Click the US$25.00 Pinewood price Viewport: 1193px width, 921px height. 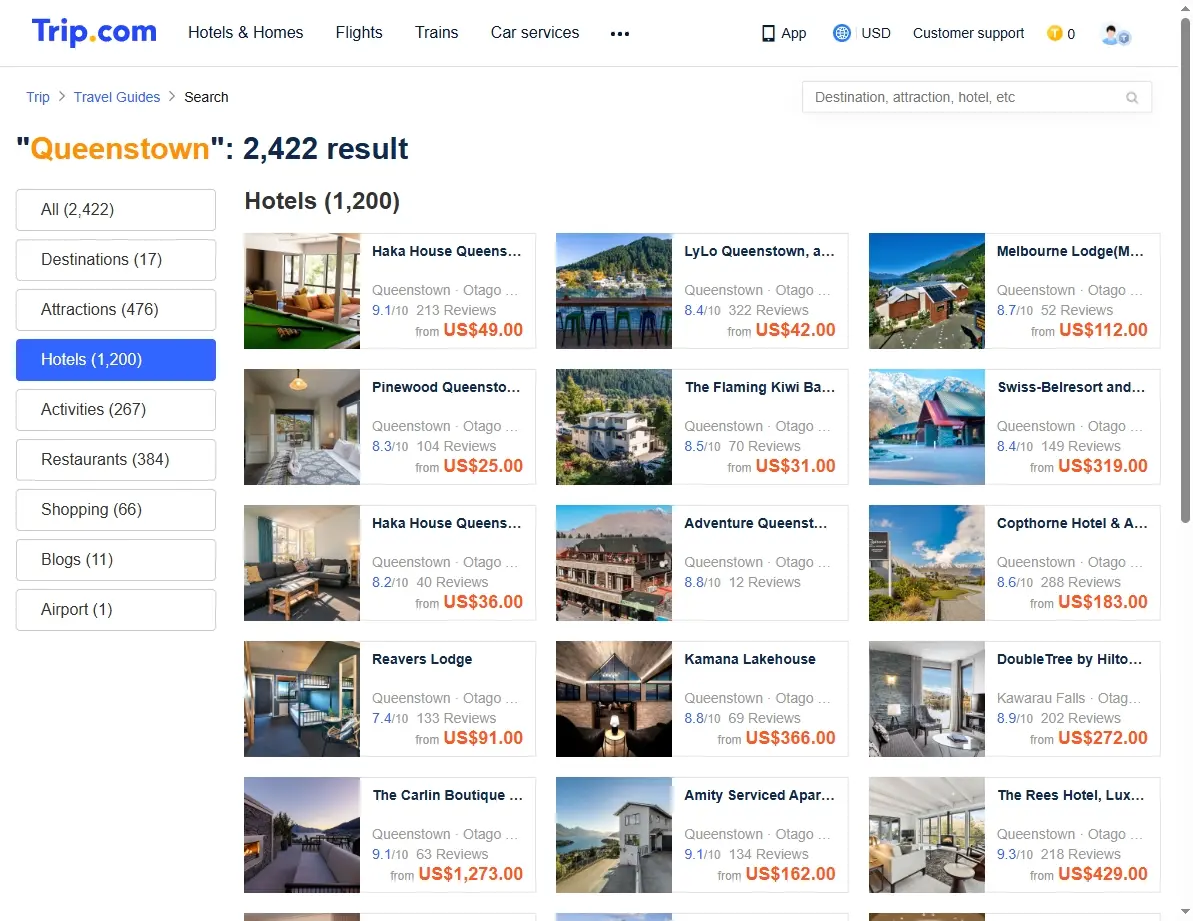(483, 465)
